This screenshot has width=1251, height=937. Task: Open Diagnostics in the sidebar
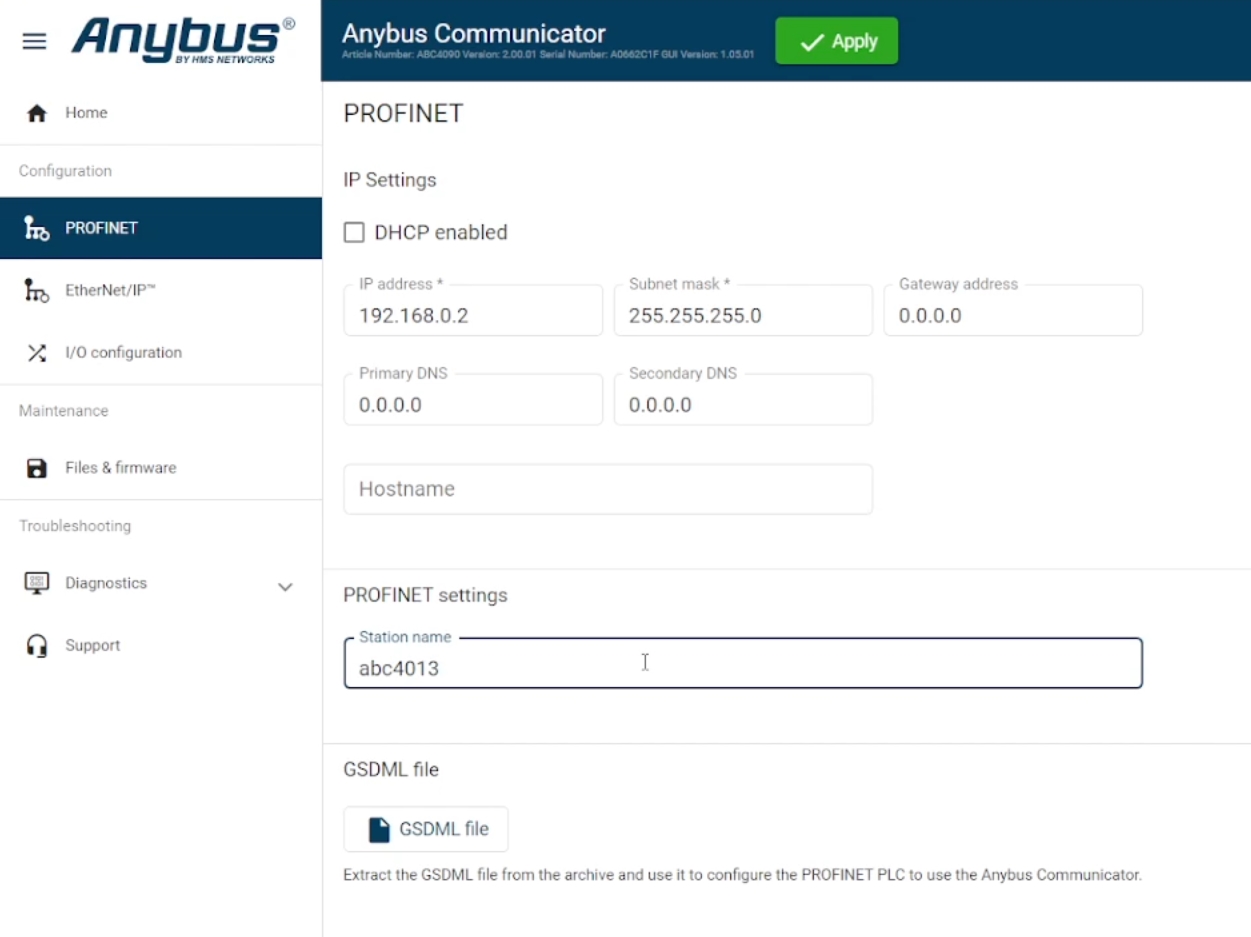click(x=160, y=583)
